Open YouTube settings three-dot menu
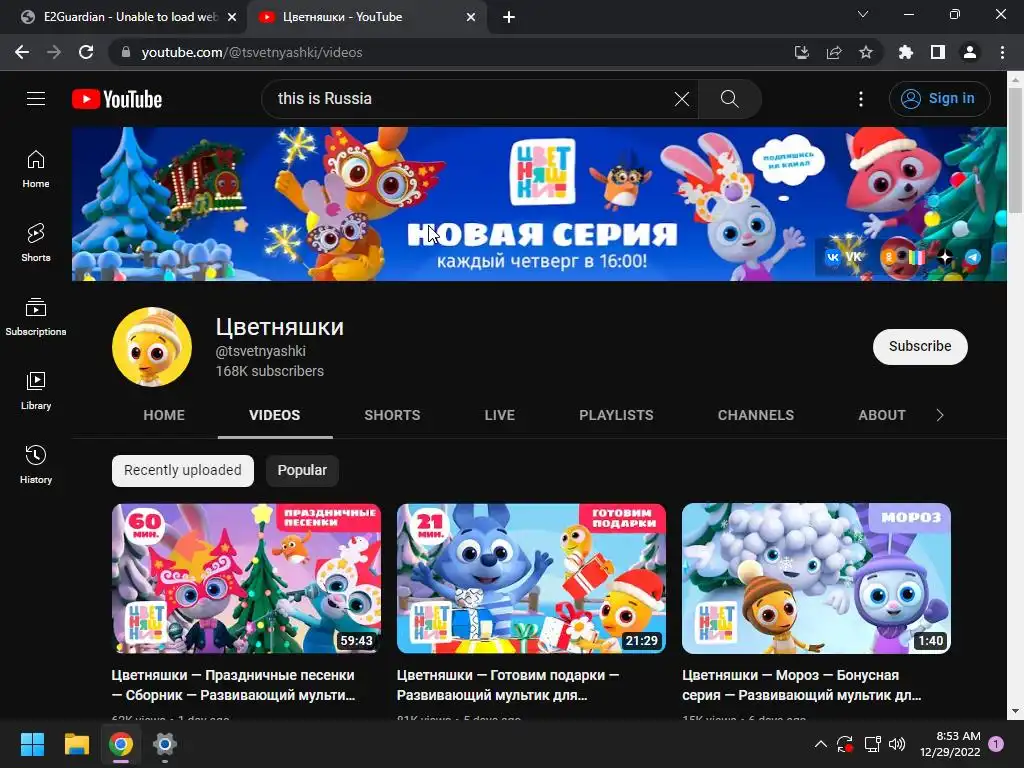 [x=861, y=99]
